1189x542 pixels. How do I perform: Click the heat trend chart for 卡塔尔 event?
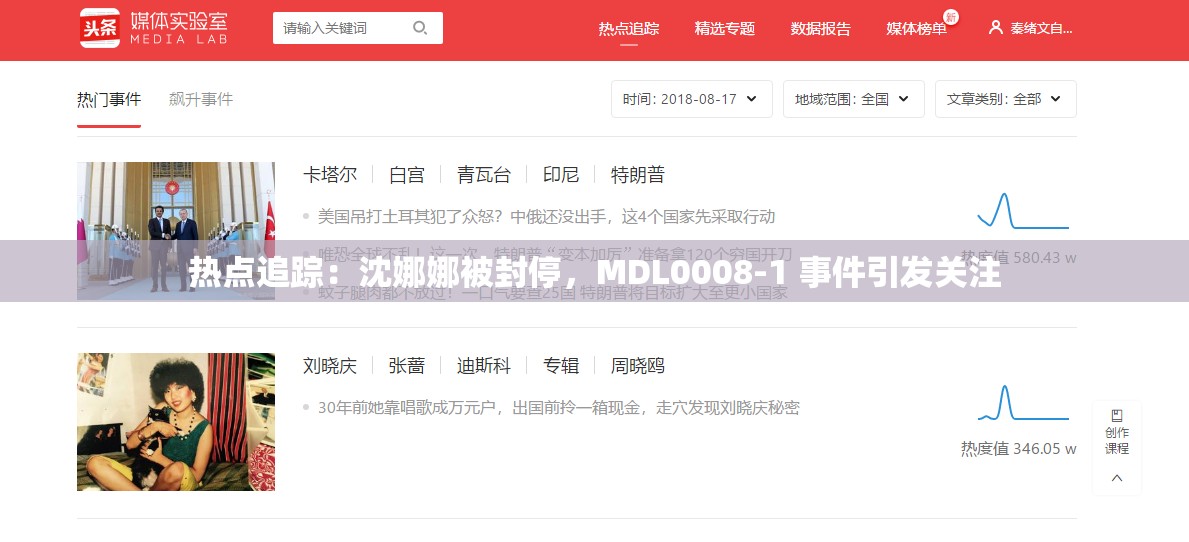coord(1023,211)
